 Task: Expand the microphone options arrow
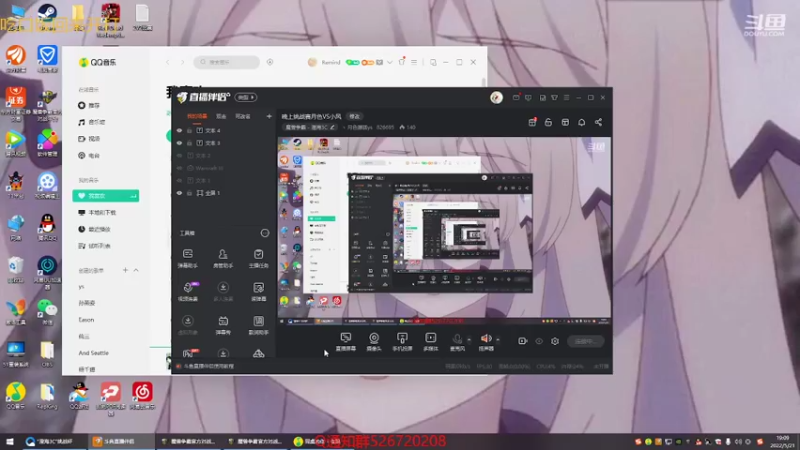click(x=469, y=340)
